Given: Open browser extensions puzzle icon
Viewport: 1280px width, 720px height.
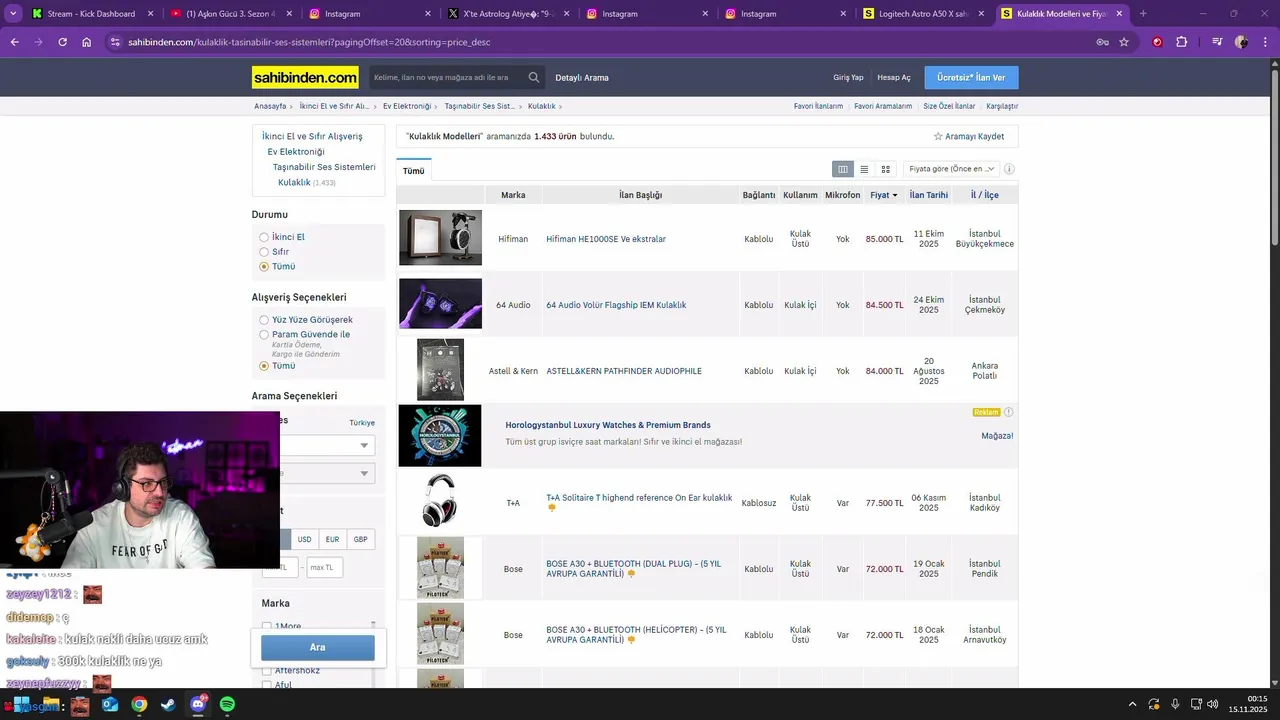Looking at the screenshot, I should [1182, 42].
